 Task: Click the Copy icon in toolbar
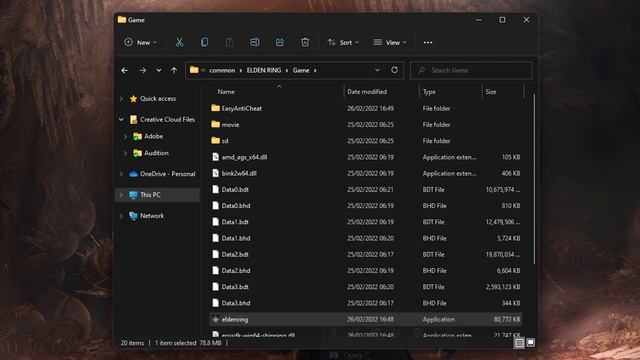(x=204, y=42)
